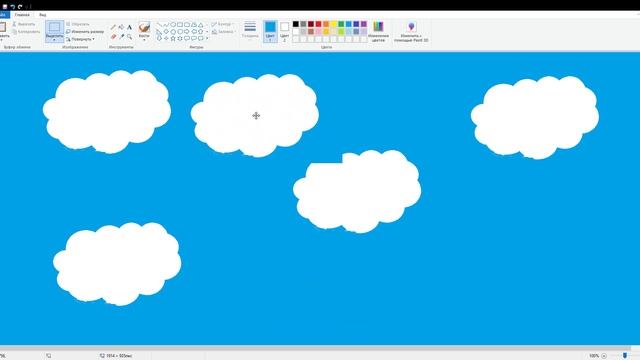Viewport: 640px width, 360px height.
Task: Switch to the Home ribbon tab
Action: tap(22, 15)
